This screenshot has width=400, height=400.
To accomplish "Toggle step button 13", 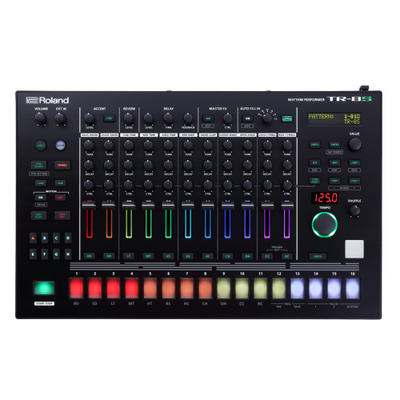I will click(297, 288).
